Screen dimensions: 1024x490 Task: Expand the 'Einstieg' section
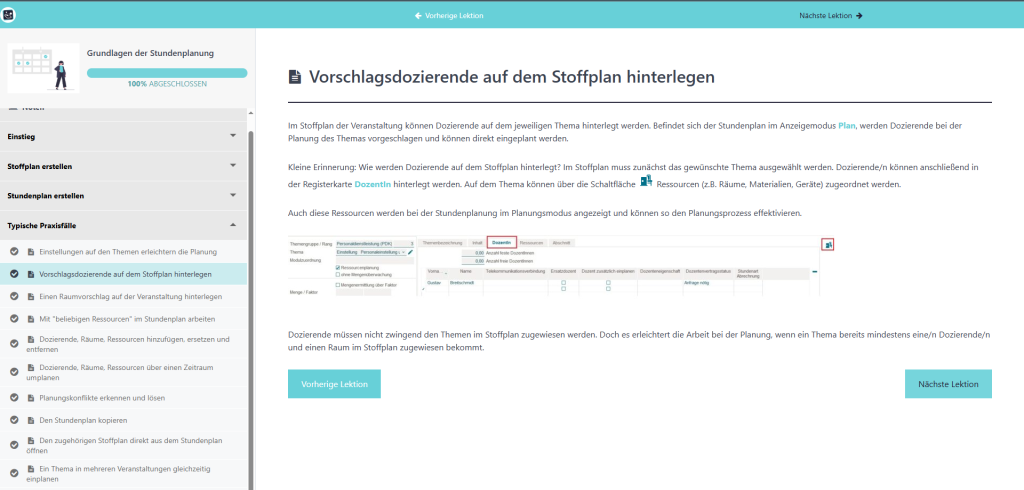tap(233, 136)
